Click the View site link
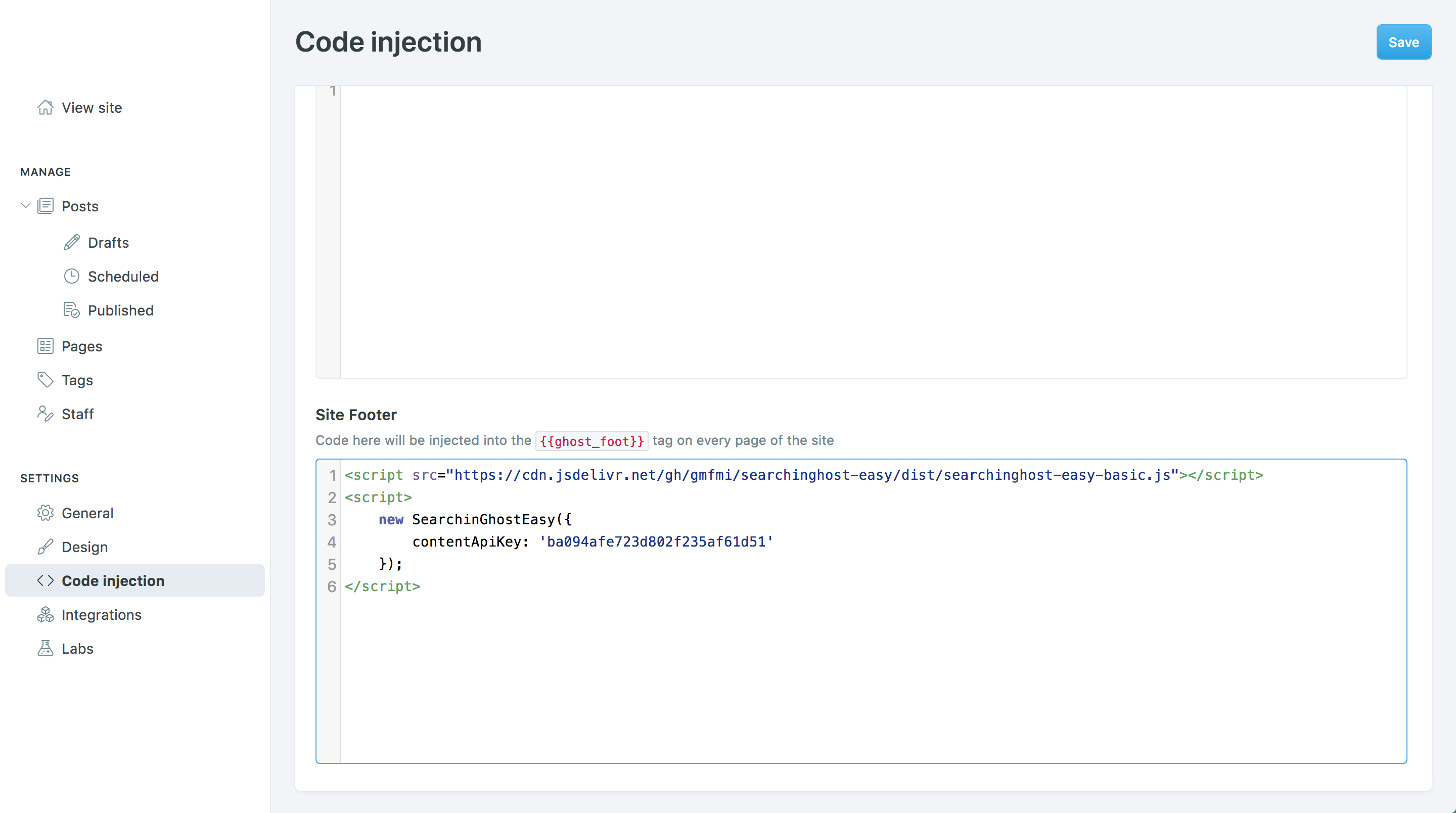Screen dimensions: 1456x813 click(x=92, y=107)
